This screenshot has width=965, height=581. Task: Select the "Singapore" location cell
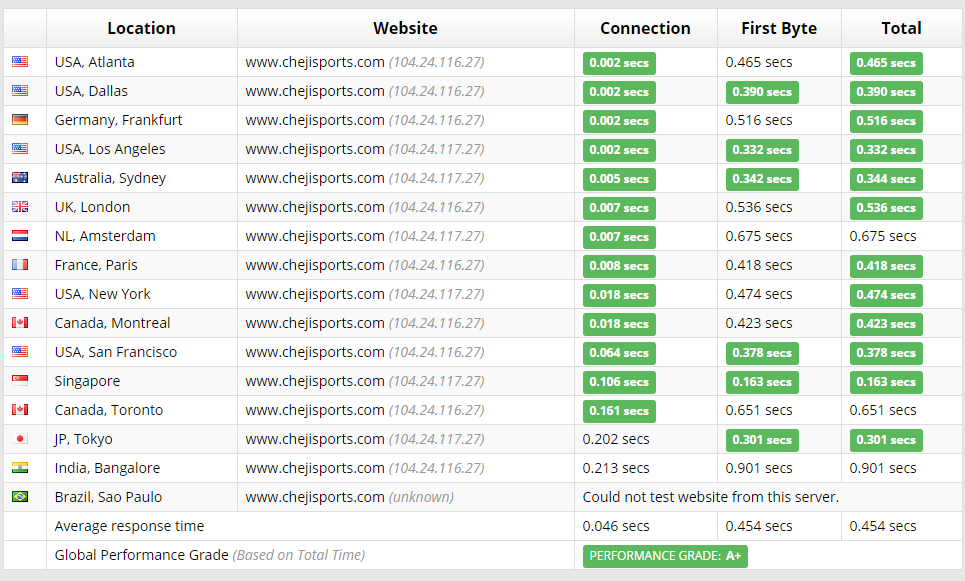click(x=142, y=381)
